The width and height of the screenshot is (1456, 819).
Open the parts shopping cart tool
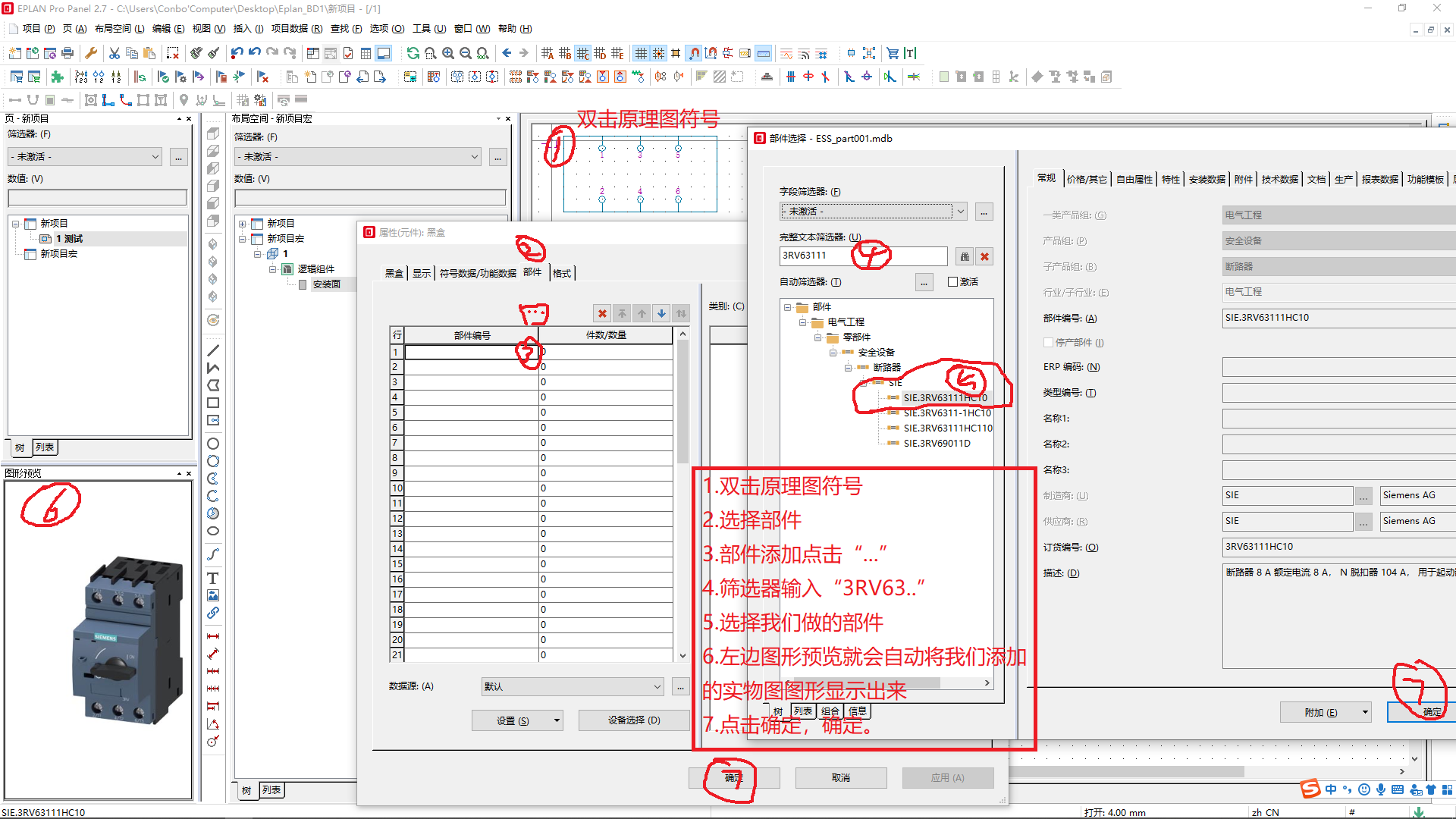pos(893,53)
